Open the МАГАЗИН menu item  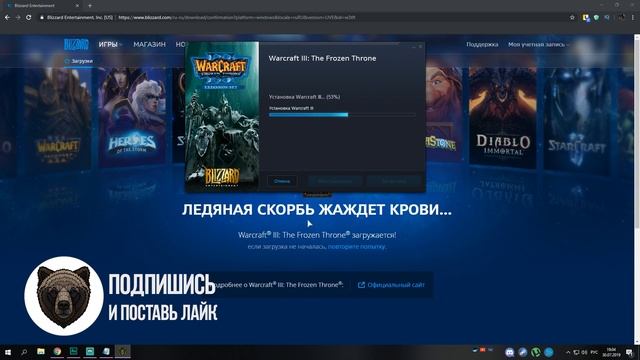coord(149,44)
